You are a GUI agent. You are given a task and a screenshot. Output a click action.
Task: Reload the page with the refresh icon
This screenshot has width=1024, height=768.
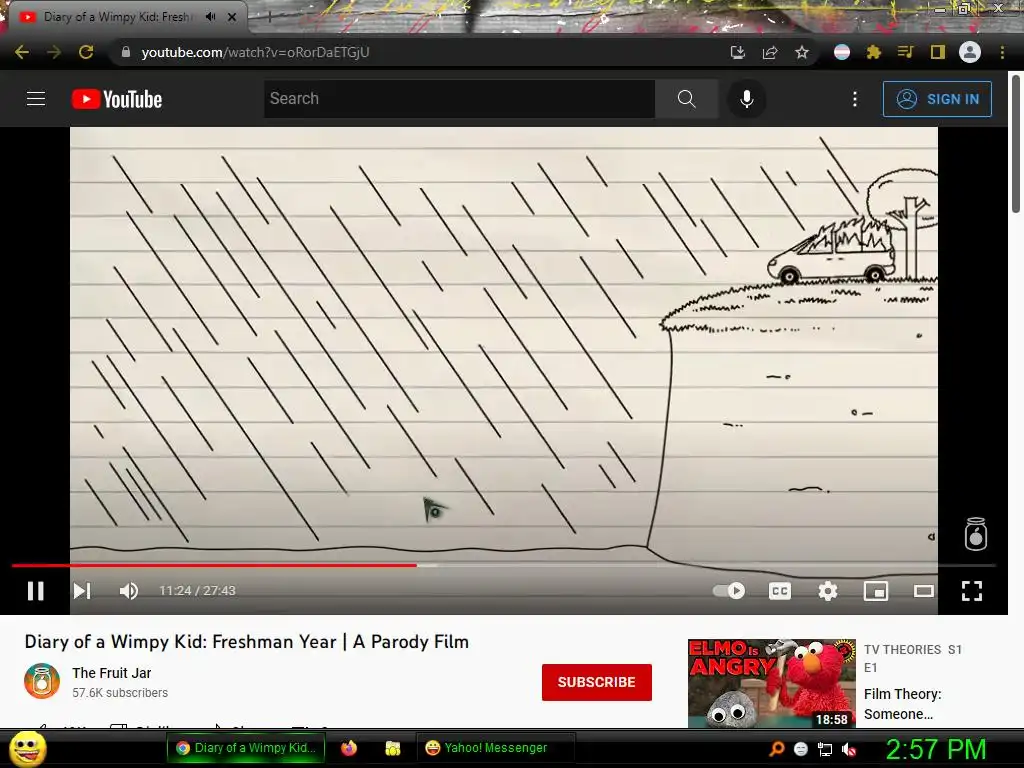pos(86,52)
